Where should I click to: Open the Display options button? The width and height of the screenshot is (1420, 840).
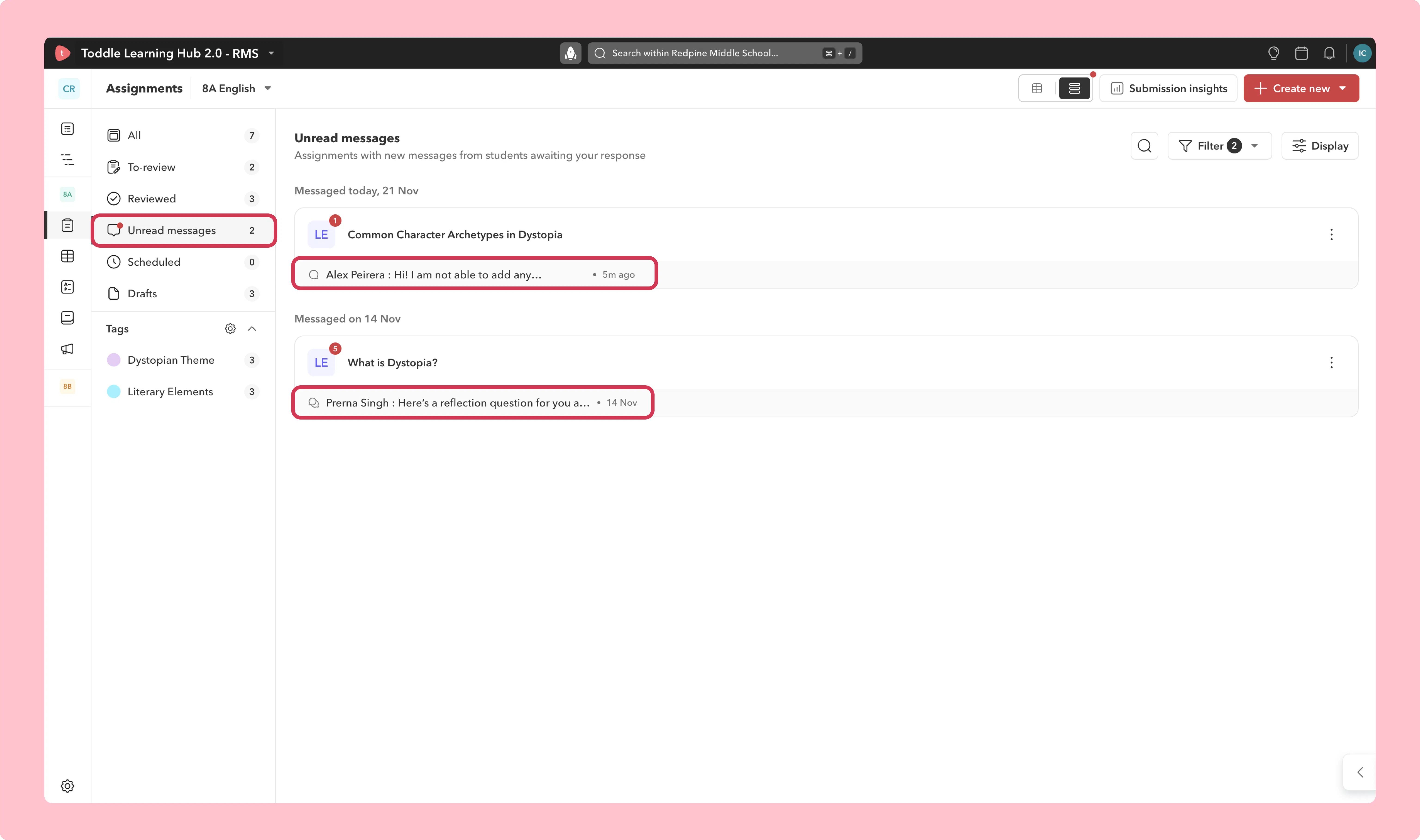pos(1320,146)
